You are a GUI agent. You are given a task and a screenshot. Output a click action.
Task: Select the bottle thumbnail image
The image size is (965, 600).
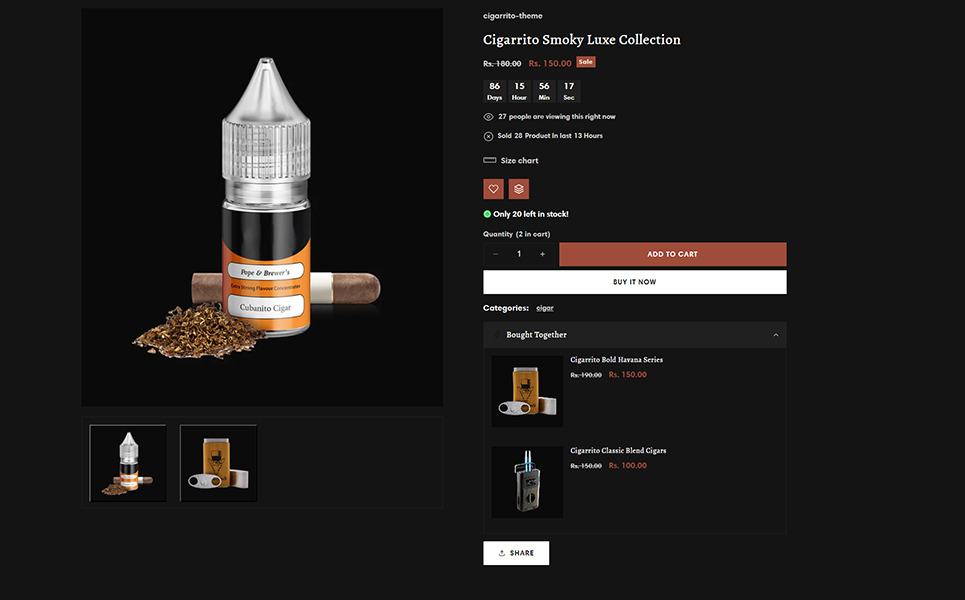[128, 463]
